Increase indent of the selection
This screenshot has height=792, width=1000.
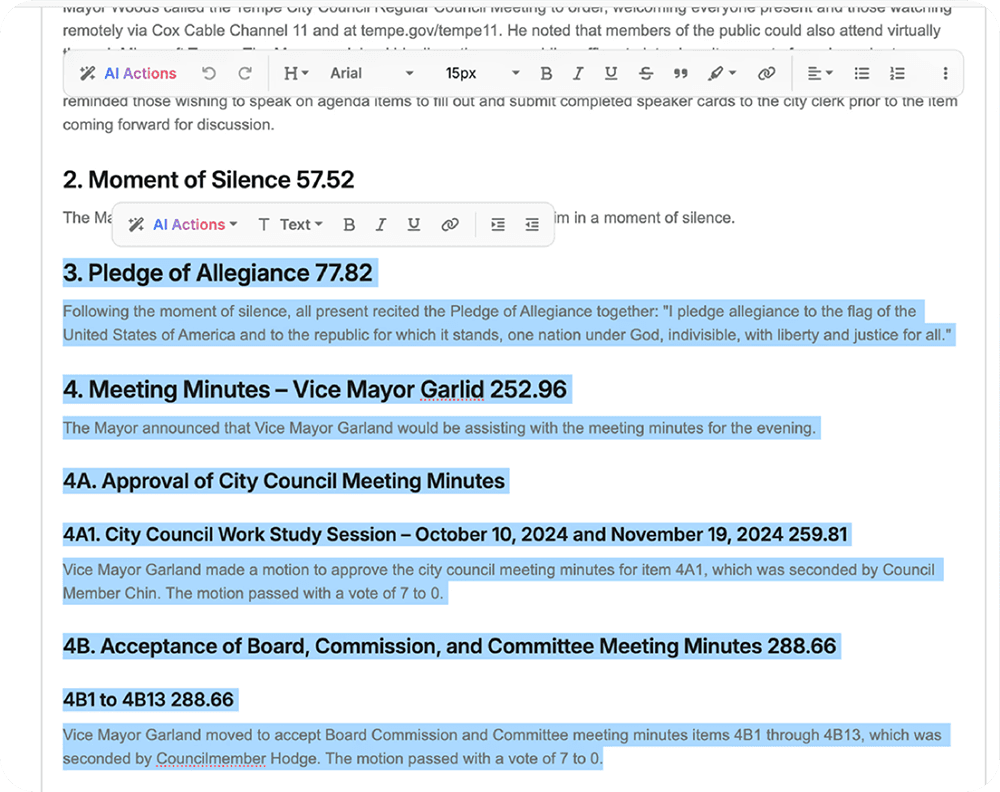click(498, 224)
